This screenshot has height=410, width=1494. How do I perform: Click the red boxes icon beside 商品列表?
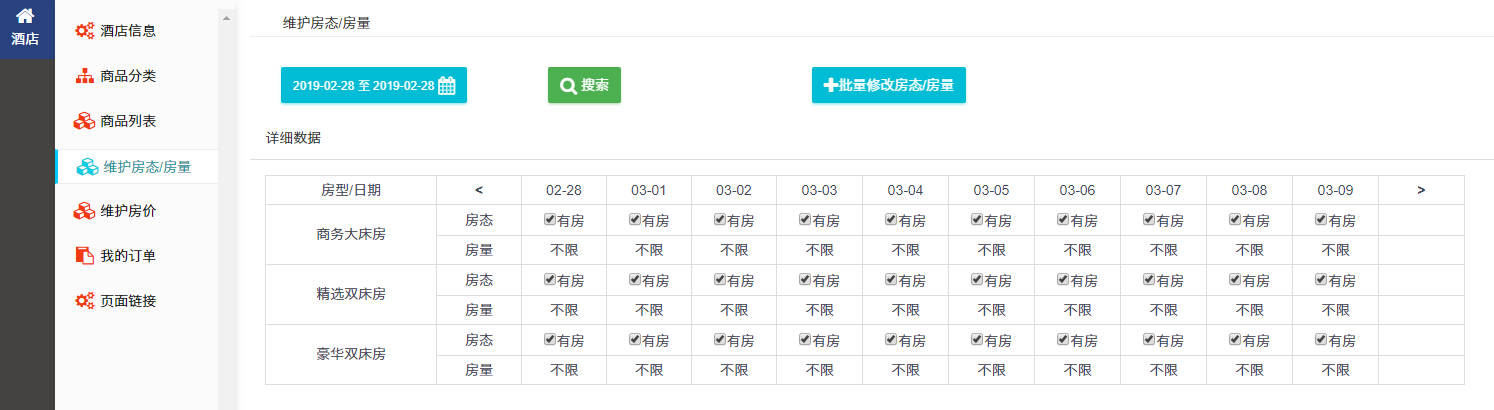click(85, 121)
